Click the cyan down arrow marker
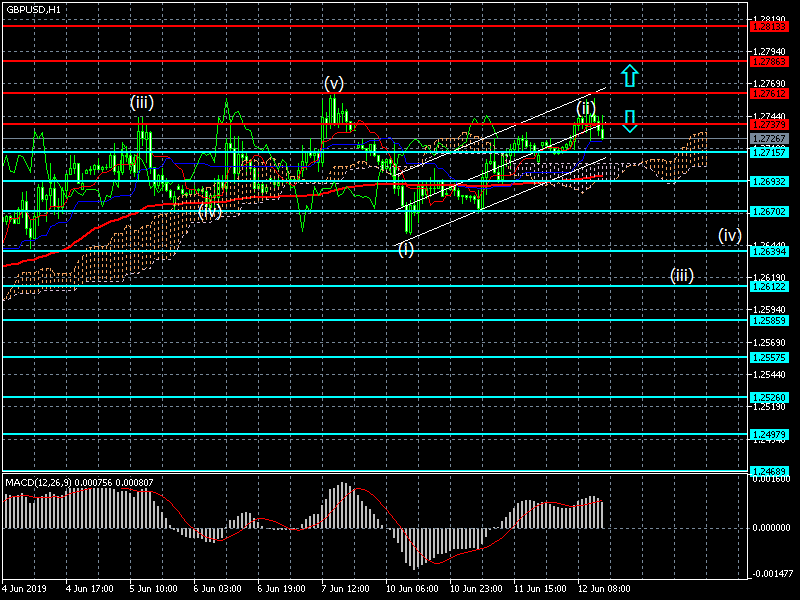The width and height of the screenshot is (800, 600). (x=629, y=122)
